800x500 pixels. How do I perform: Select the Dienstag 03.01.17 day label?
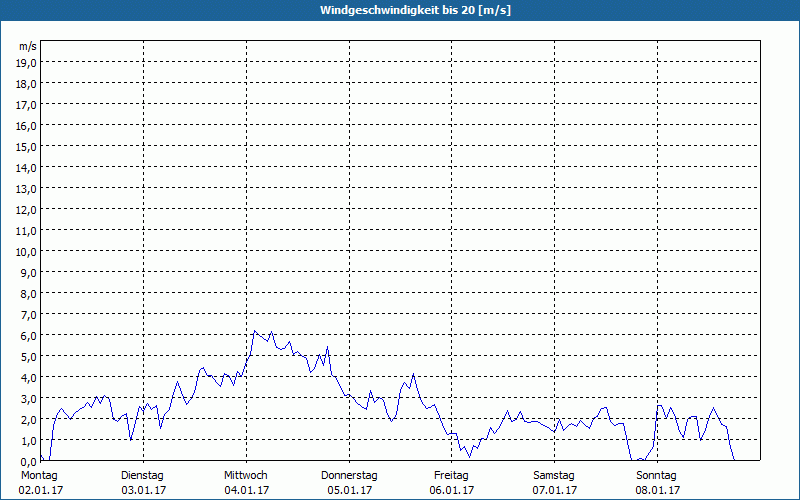click(x=143, y=483)
